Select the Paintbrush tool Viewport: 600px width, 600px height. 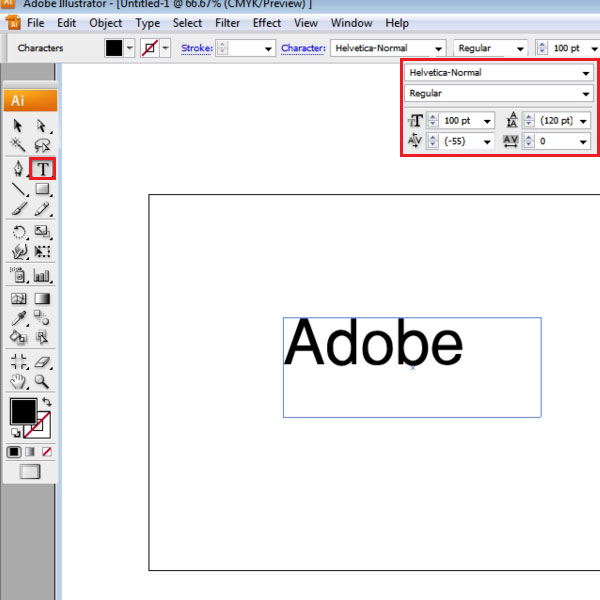coord(18,209)
